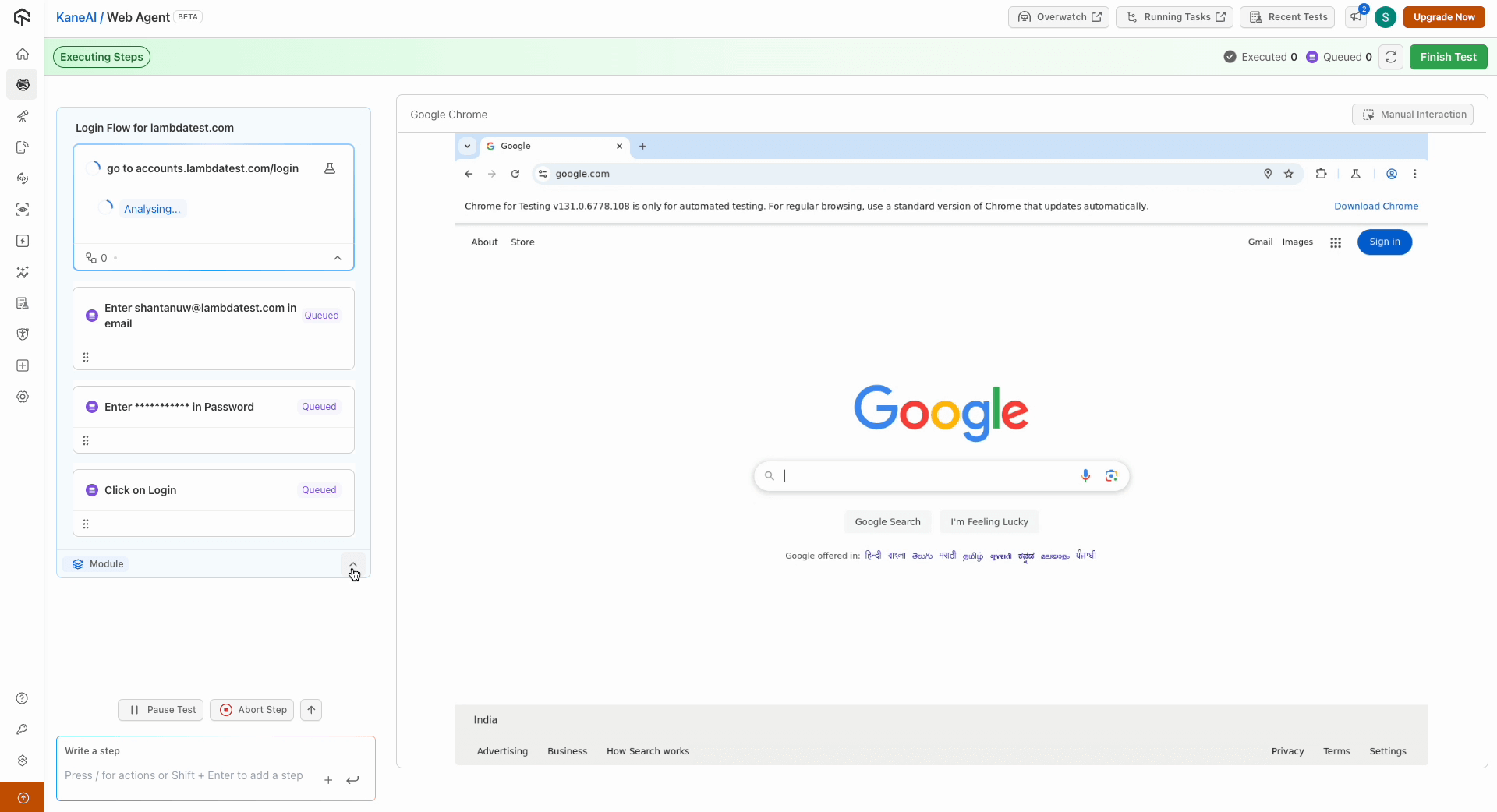This screenshot has height=812, width=1497.
Task: Open Chrome's three-dot menu
Action: click(1416, 174)
